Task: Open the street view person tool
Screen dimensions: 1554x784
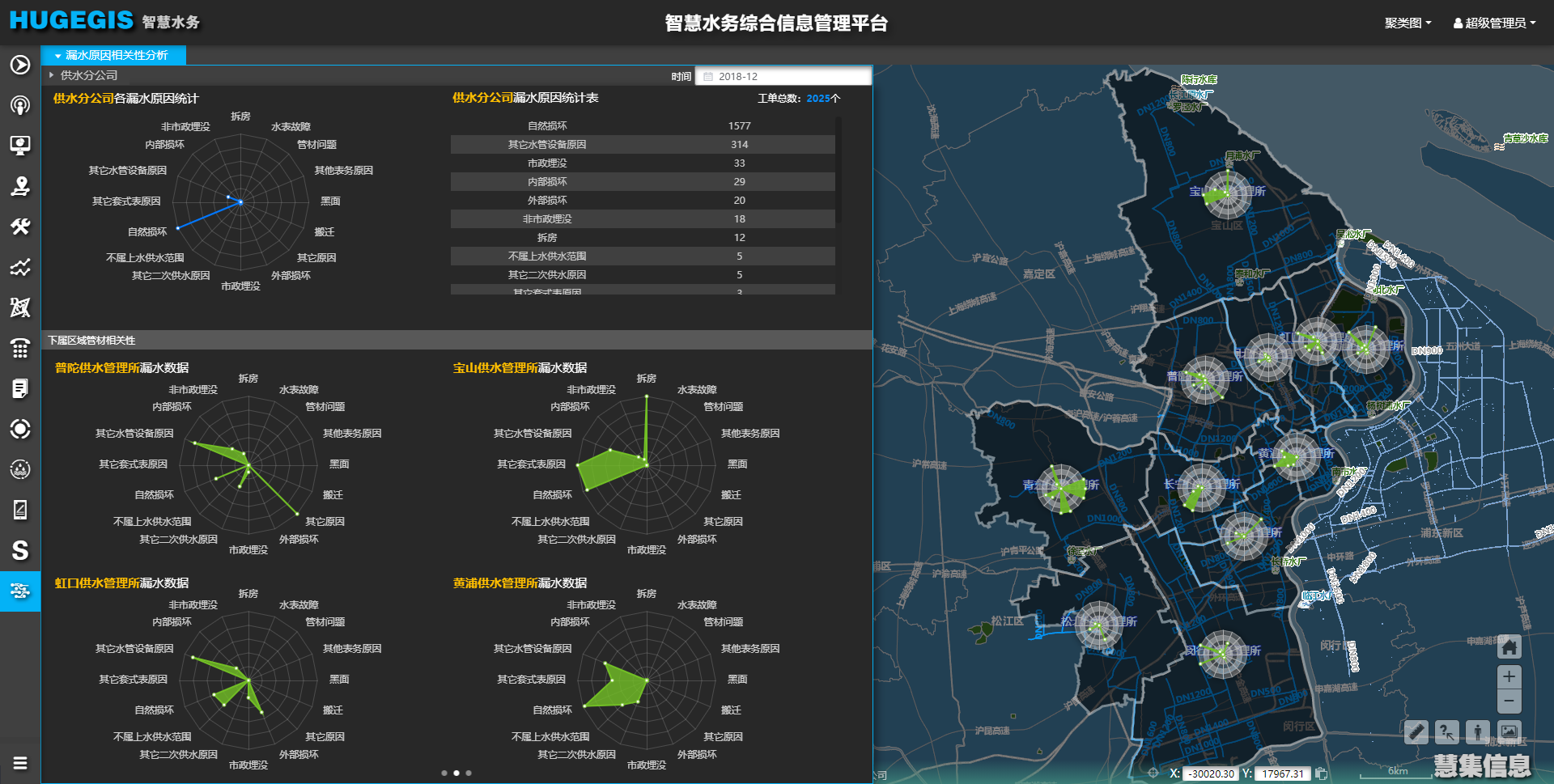Action: (x=1477, y=732)
